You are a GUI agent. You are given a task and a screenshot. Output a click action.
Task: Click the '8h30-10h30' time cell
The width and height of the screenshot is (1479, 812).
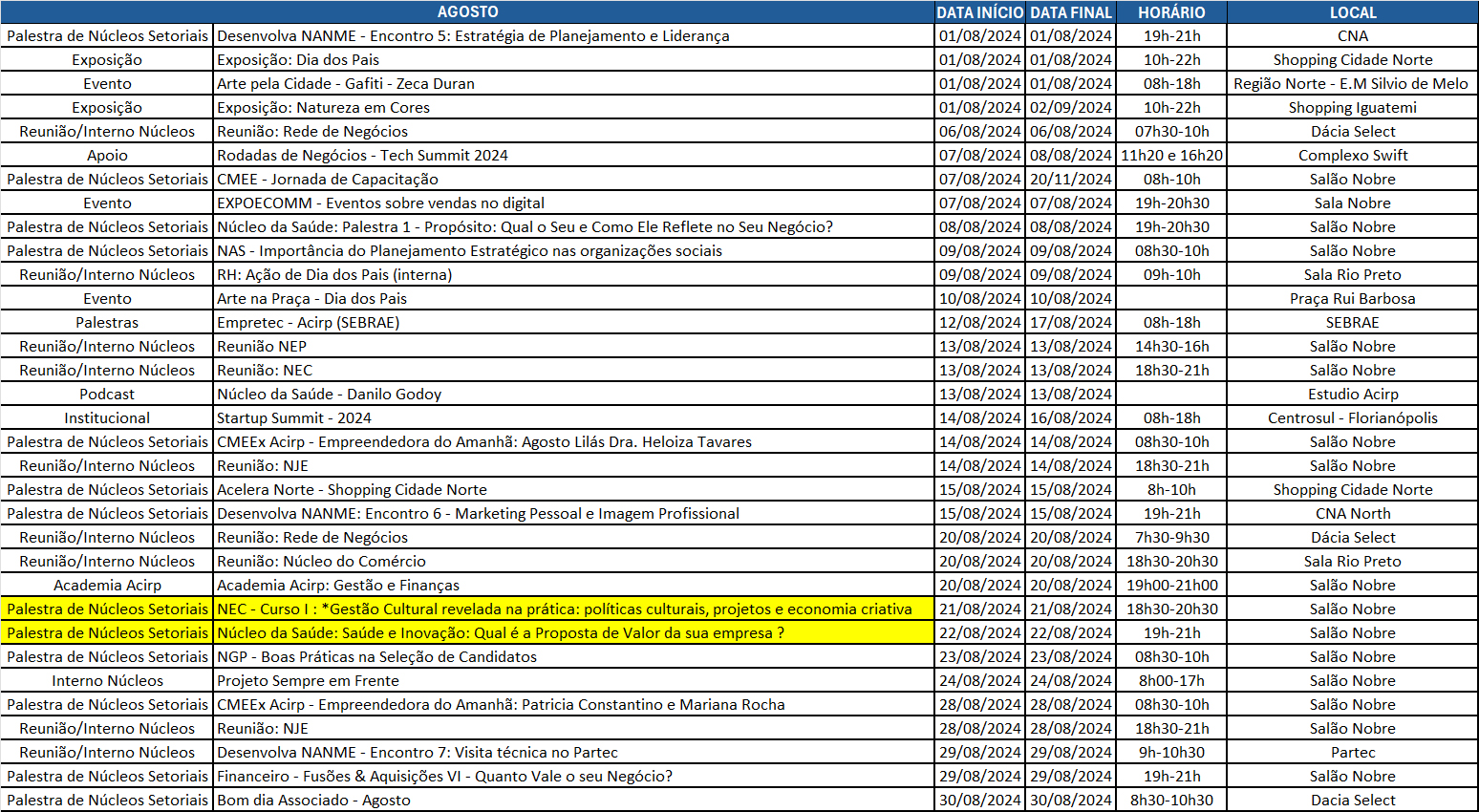pyautogui.click(x=1171, y=800)
